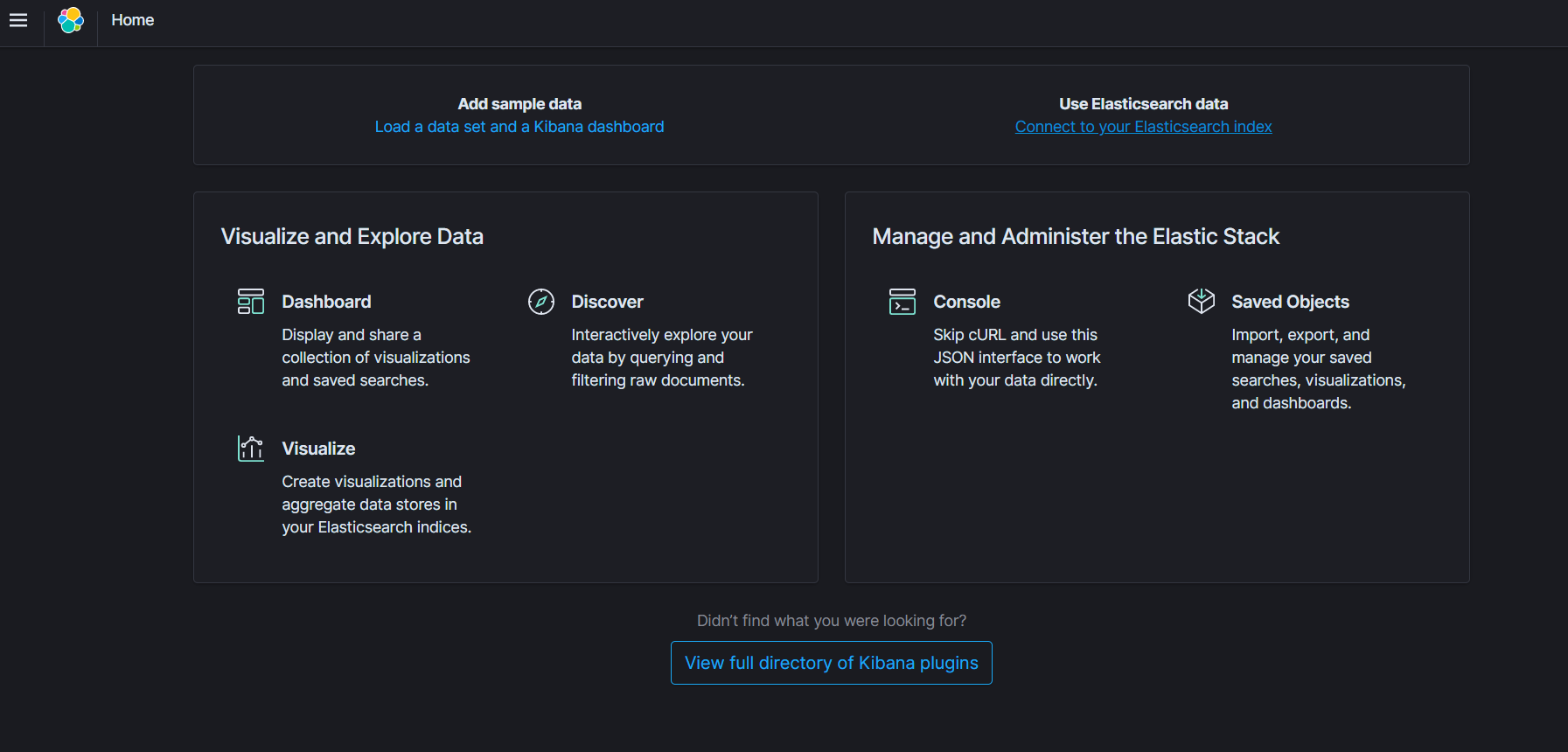Click the Discover compass icon

click(x=541, y=302)
